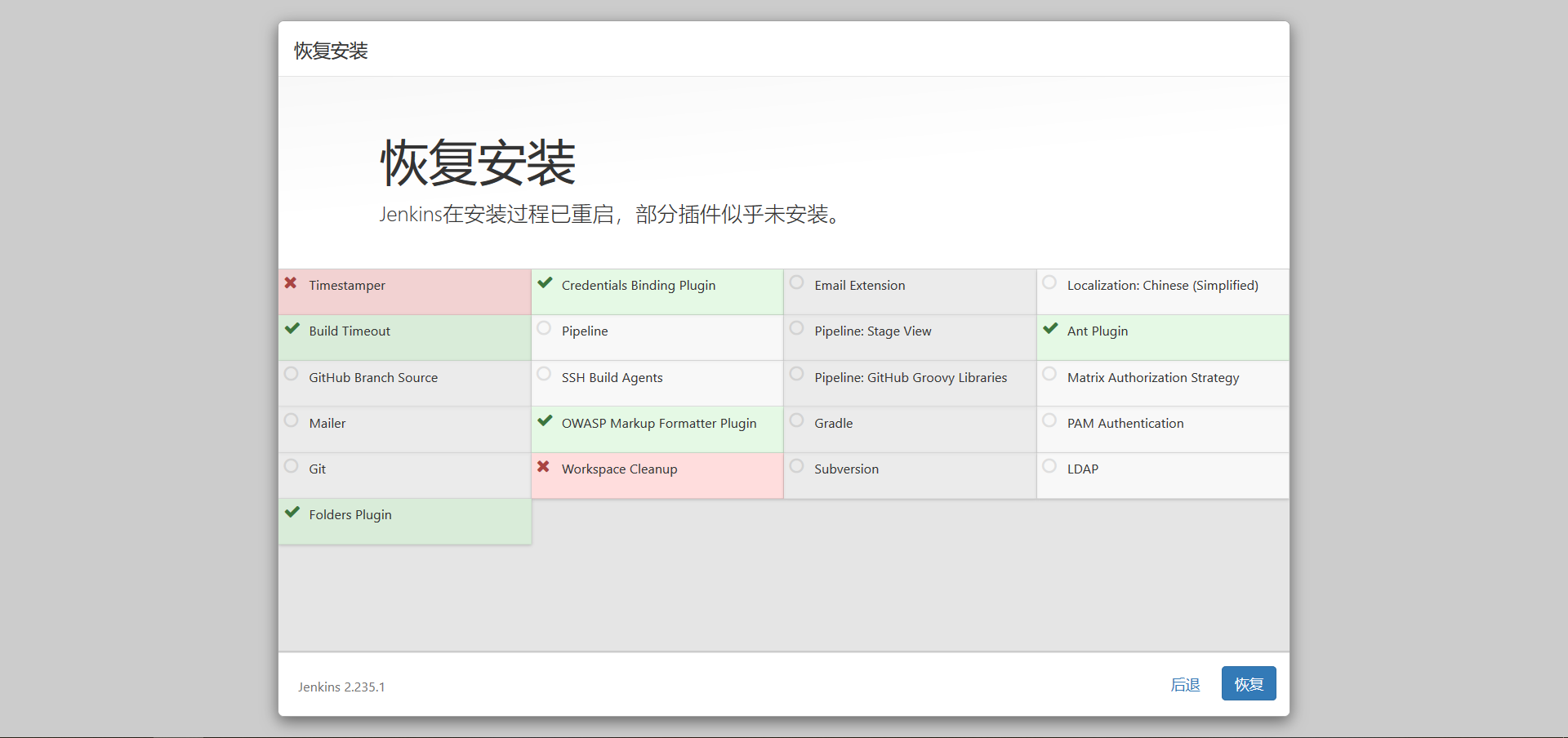Image resolution: width=1568 pixels, height=738 pixels.
Task: Click the large 恢复安装 heading
Action: [478, 162]
